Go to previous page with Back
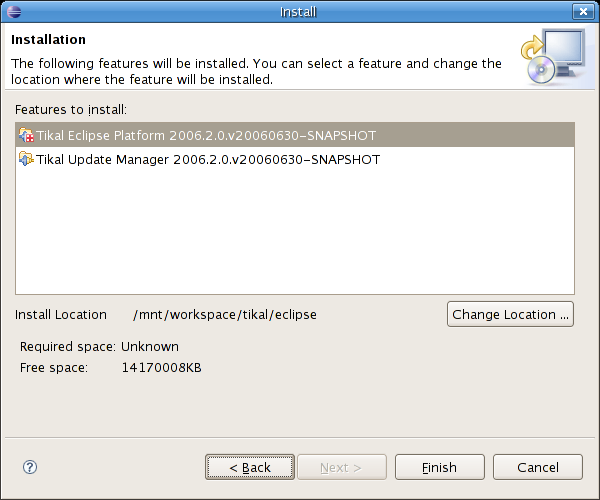The height and width of the screenshot is (500, 600). [x=250, y=467]
